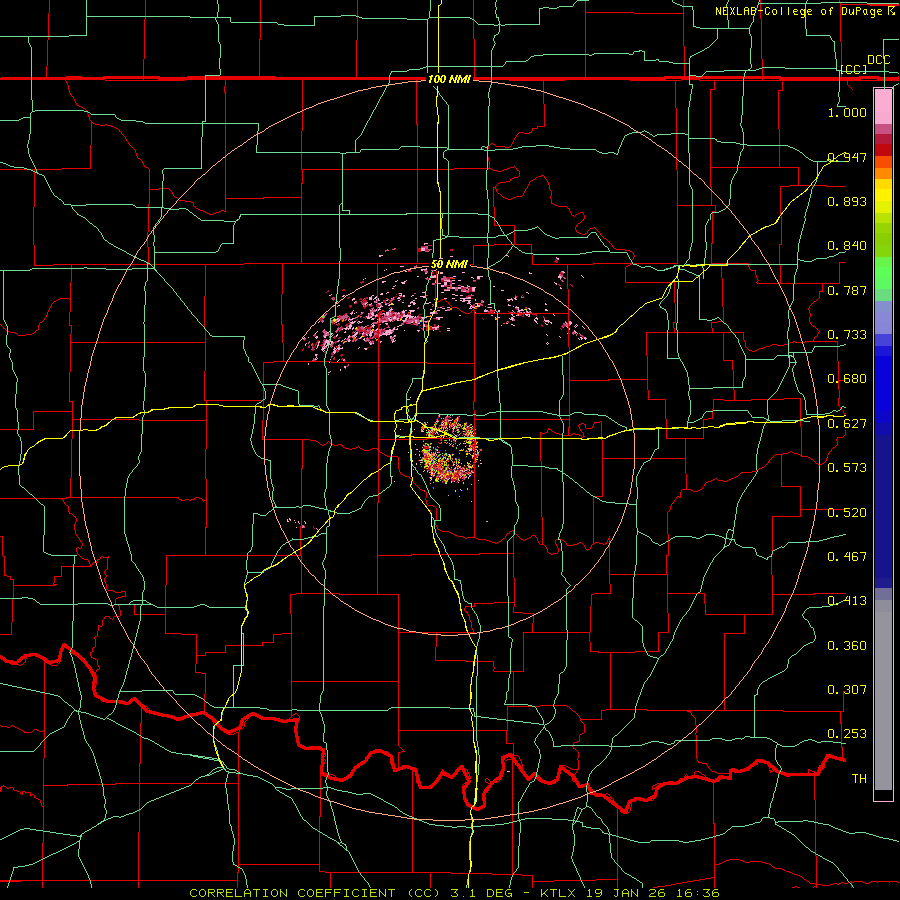Click the 0.787 scale value
This screenshot has height=900, width=900.
[847, 290]
